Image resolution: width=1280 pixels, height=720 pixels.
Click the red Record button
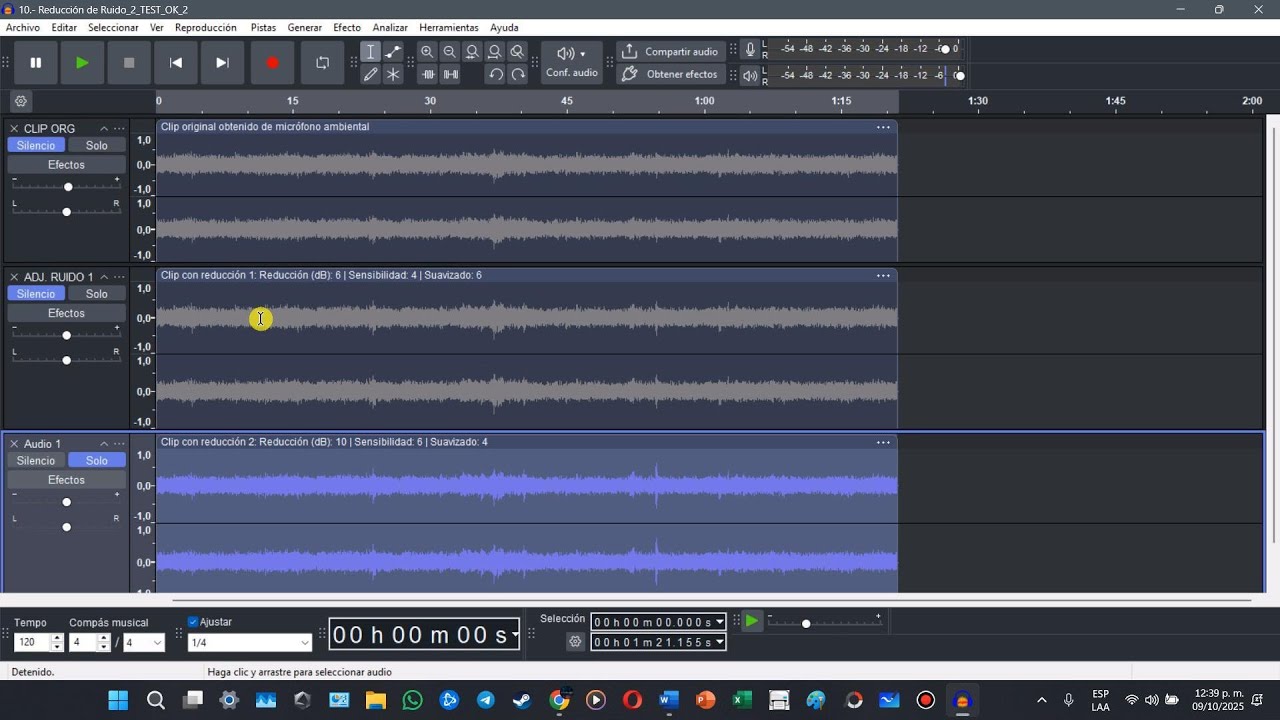point(272,63)
